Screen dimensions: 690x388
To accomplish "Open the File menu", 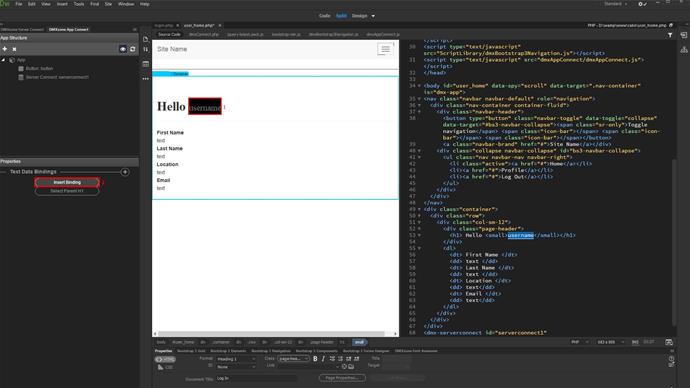I will 19,4.
